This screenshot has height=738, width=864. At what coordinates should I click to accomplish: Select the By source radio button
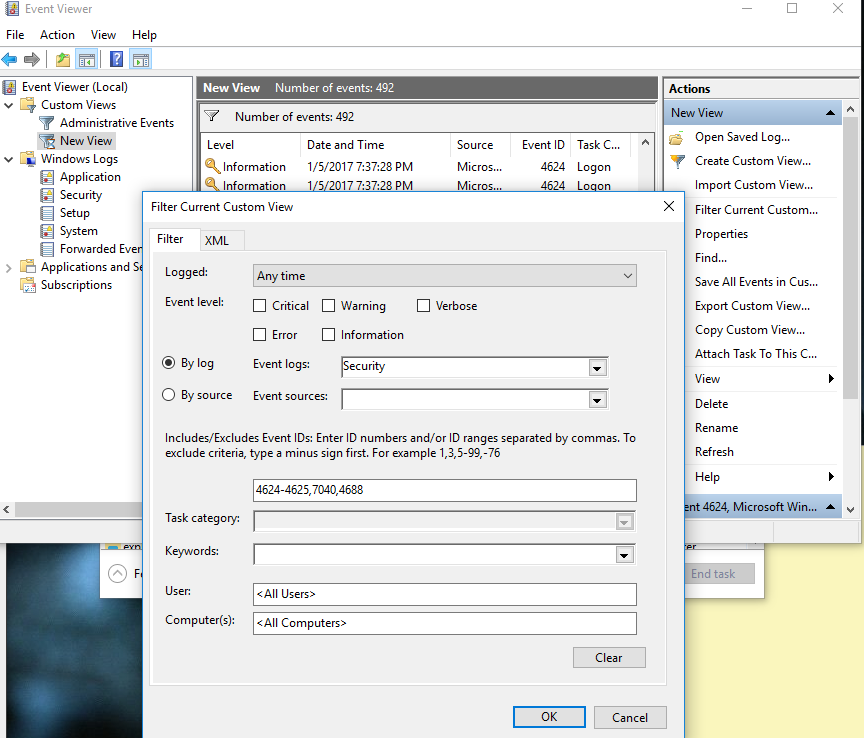[x=169, y=395]
